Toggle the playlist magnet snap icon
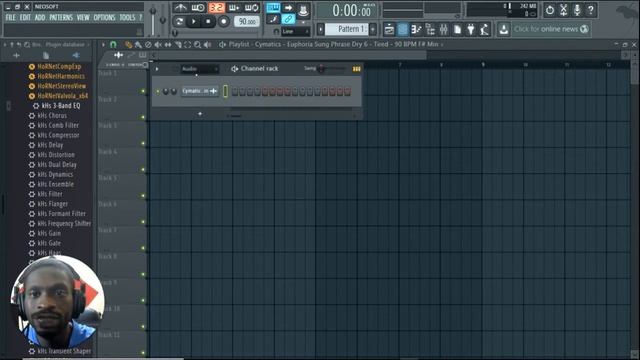Image resolution: width=640 pixels, height=360 pixels. (113, 44)
